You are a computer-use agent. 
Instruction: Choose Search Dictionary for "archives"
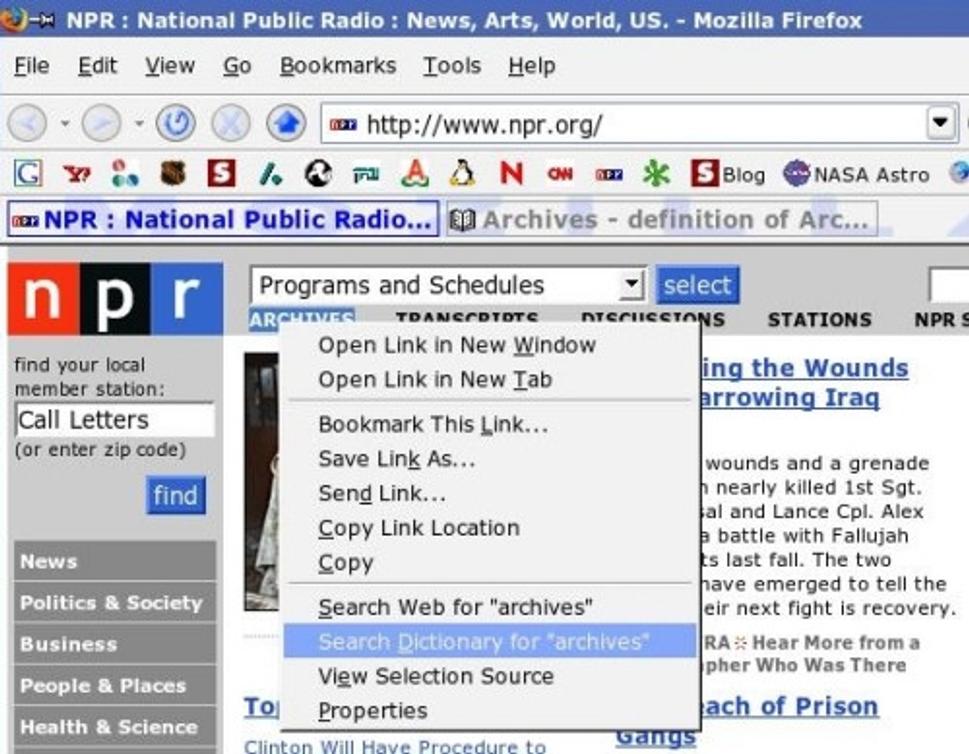491,642
